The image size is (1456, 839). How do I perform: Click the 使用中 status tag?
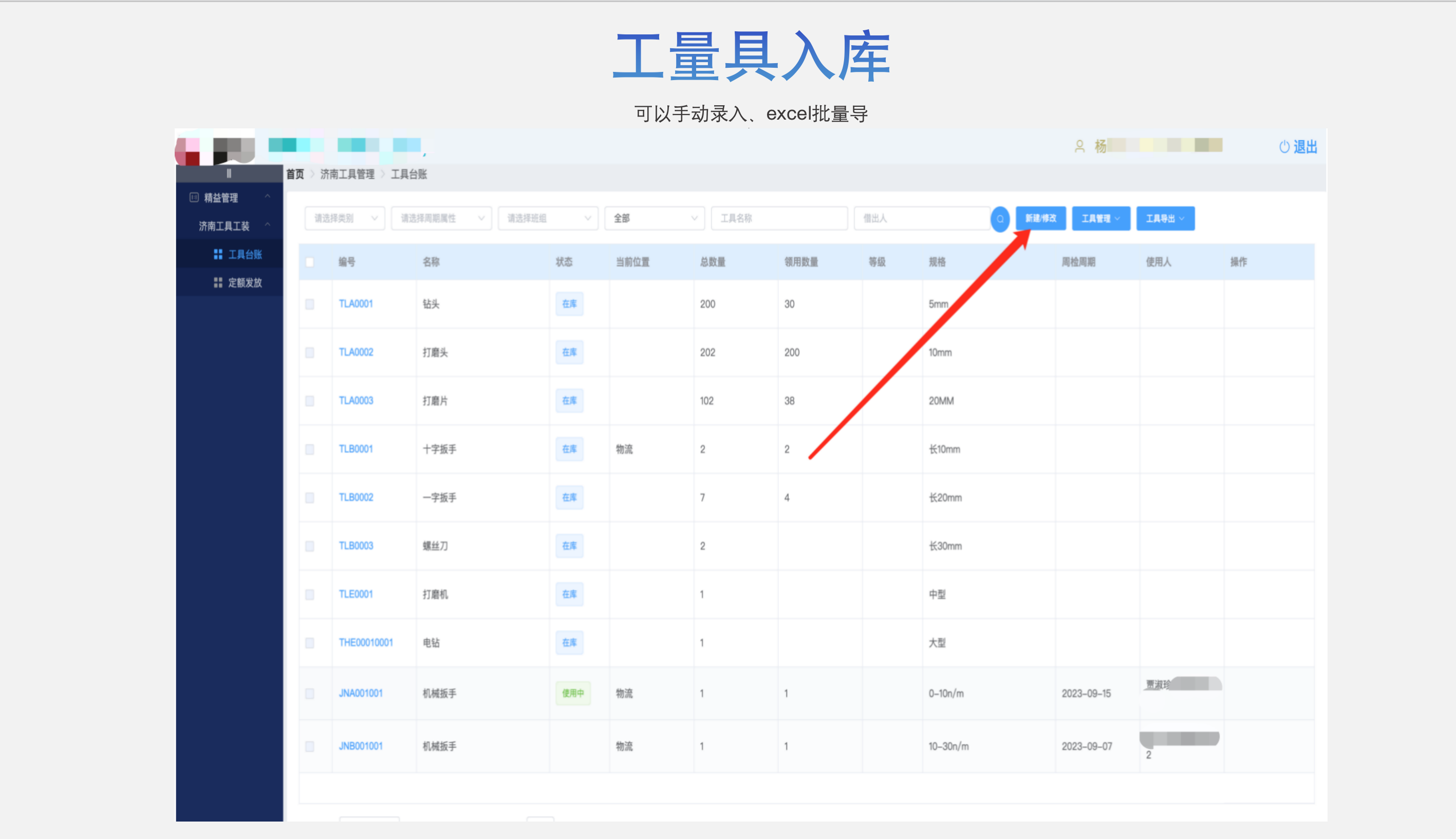[573, 693]
